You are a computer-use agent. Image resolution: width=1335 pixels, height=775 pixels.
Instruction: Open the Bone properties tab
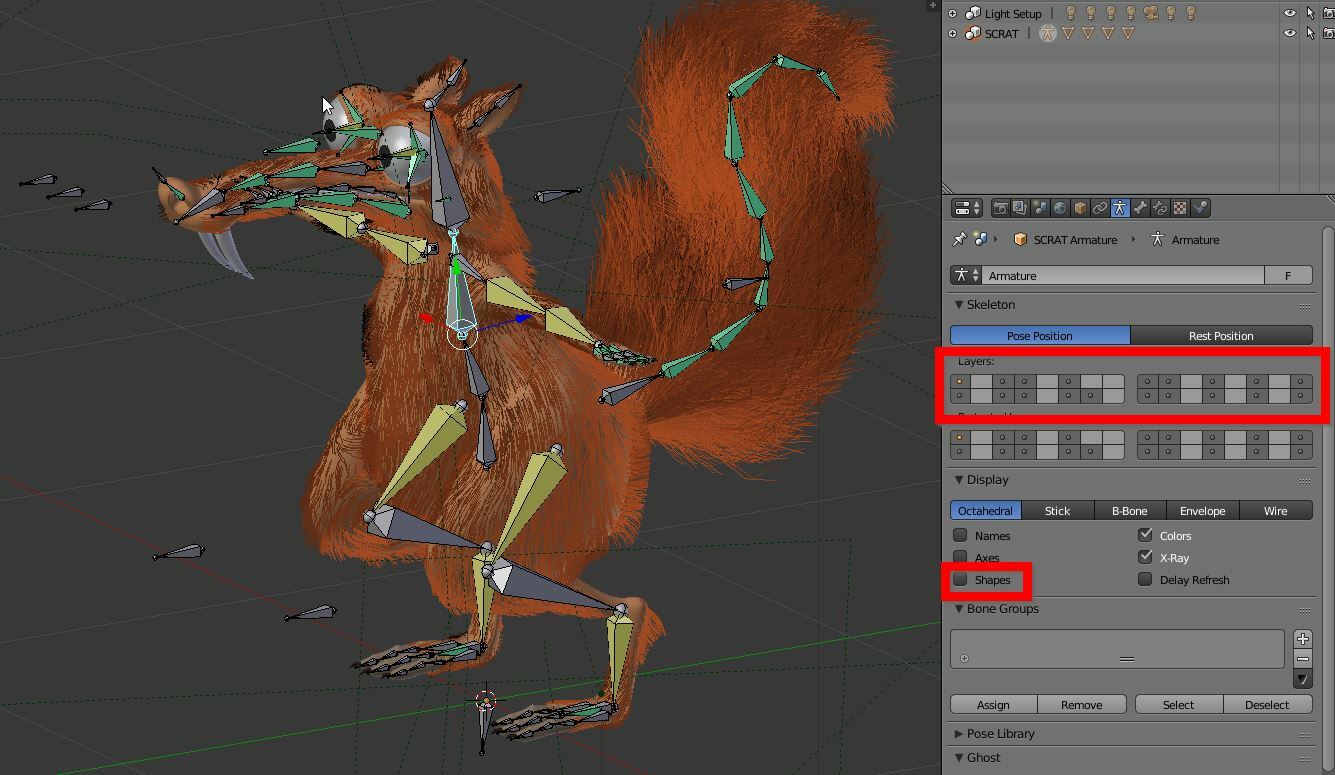click(1140, 208)
